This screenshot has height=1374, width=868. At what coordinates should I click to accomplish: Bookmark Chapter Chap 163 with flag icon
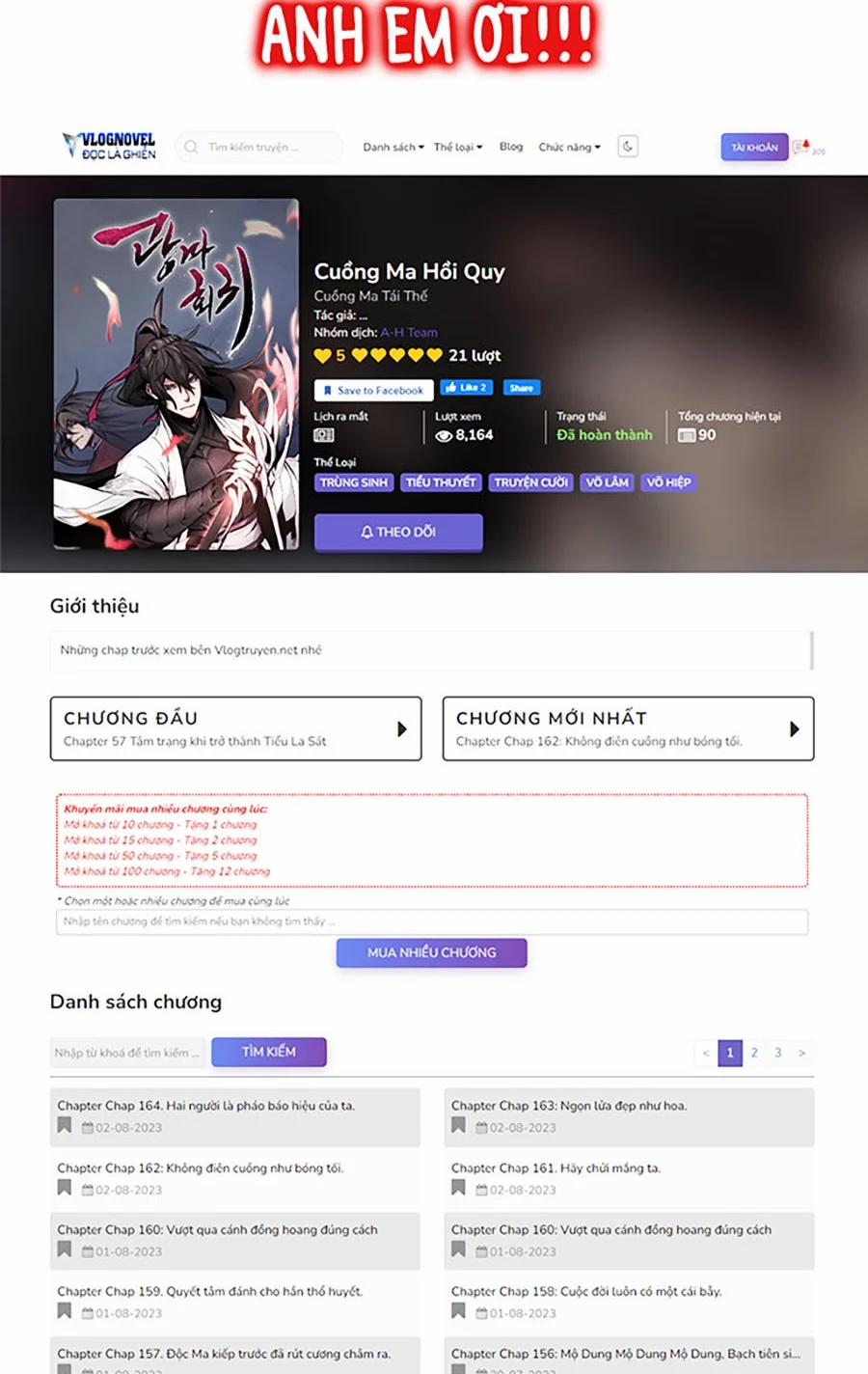point(458,1125)
